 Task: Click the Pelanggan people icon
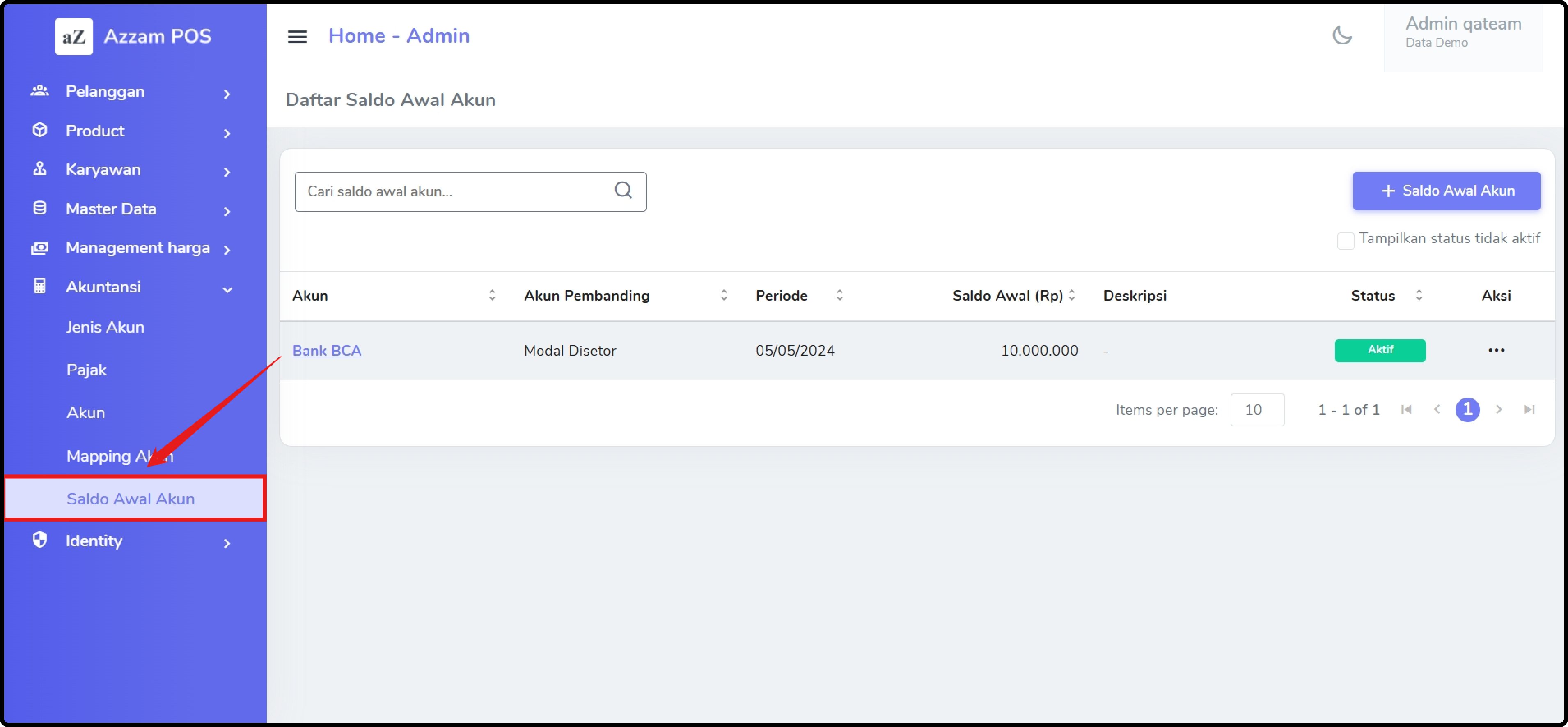click(39, 91)
